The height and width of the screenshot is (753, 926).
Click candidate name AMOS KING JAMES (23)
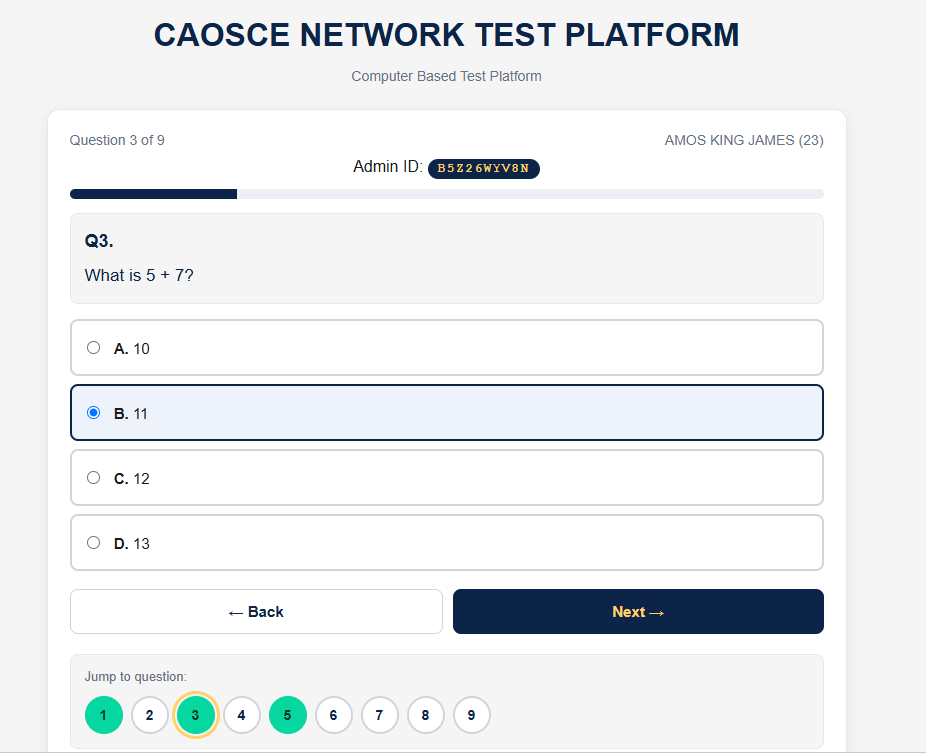(x=744, y=140)
